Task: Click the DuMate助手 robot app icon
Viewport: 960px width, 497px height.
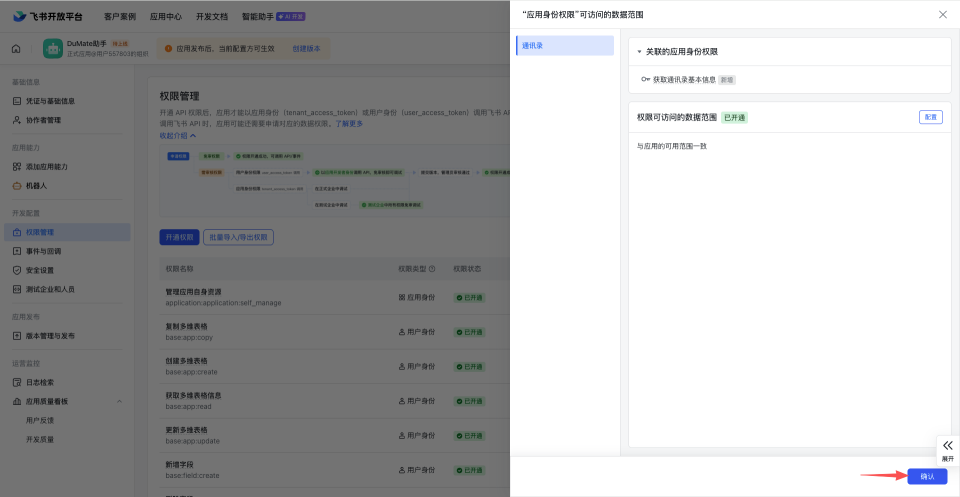Action: tap(53, 48)
